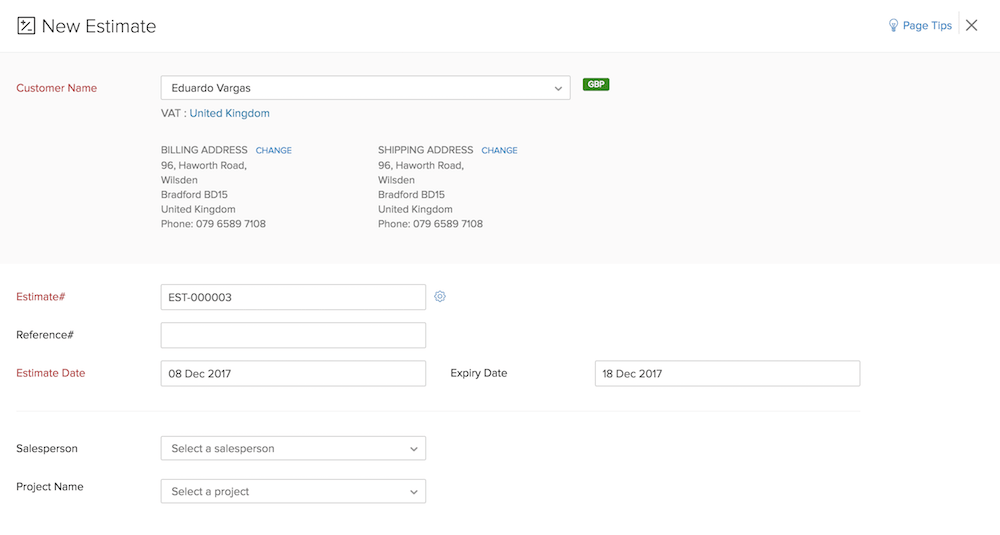Click the New Estimate page title

(99, 26)
